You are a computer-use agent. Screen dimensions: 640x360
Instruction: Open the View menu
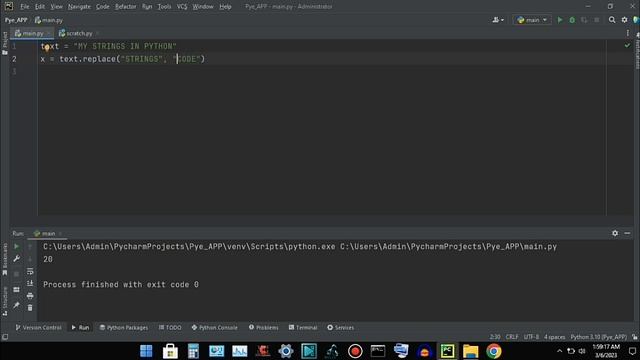click(56, 7)
